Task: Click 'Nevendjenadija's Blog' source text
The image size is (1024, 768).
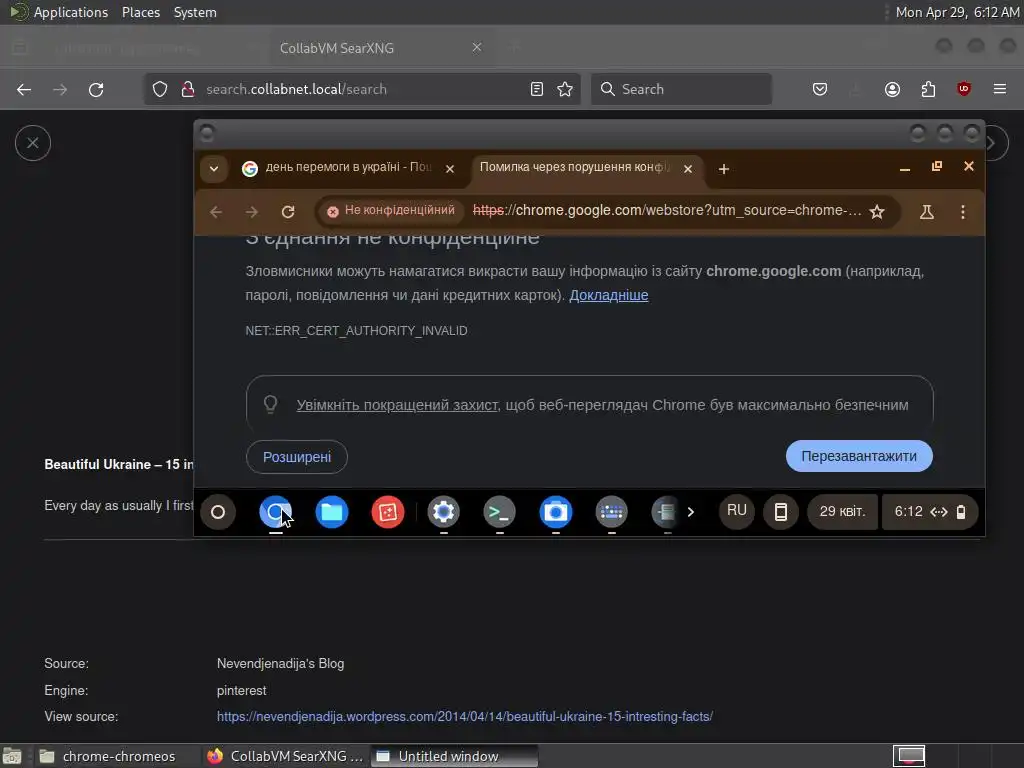Action: pyautogui.click(x=280, y=664)
